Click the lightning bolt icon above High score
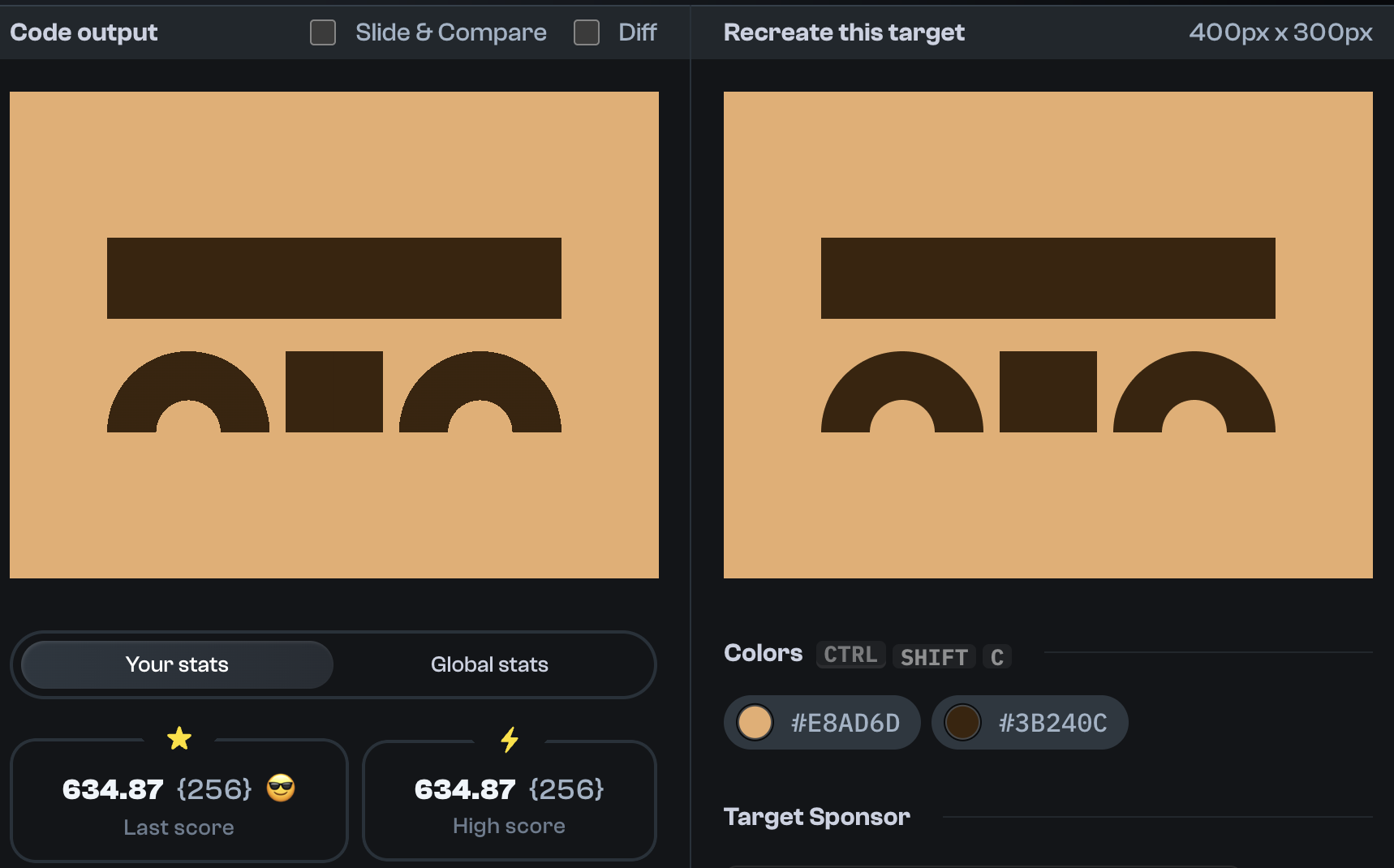The height and width of the screenshot is (868, 1394). pos(509,739)
